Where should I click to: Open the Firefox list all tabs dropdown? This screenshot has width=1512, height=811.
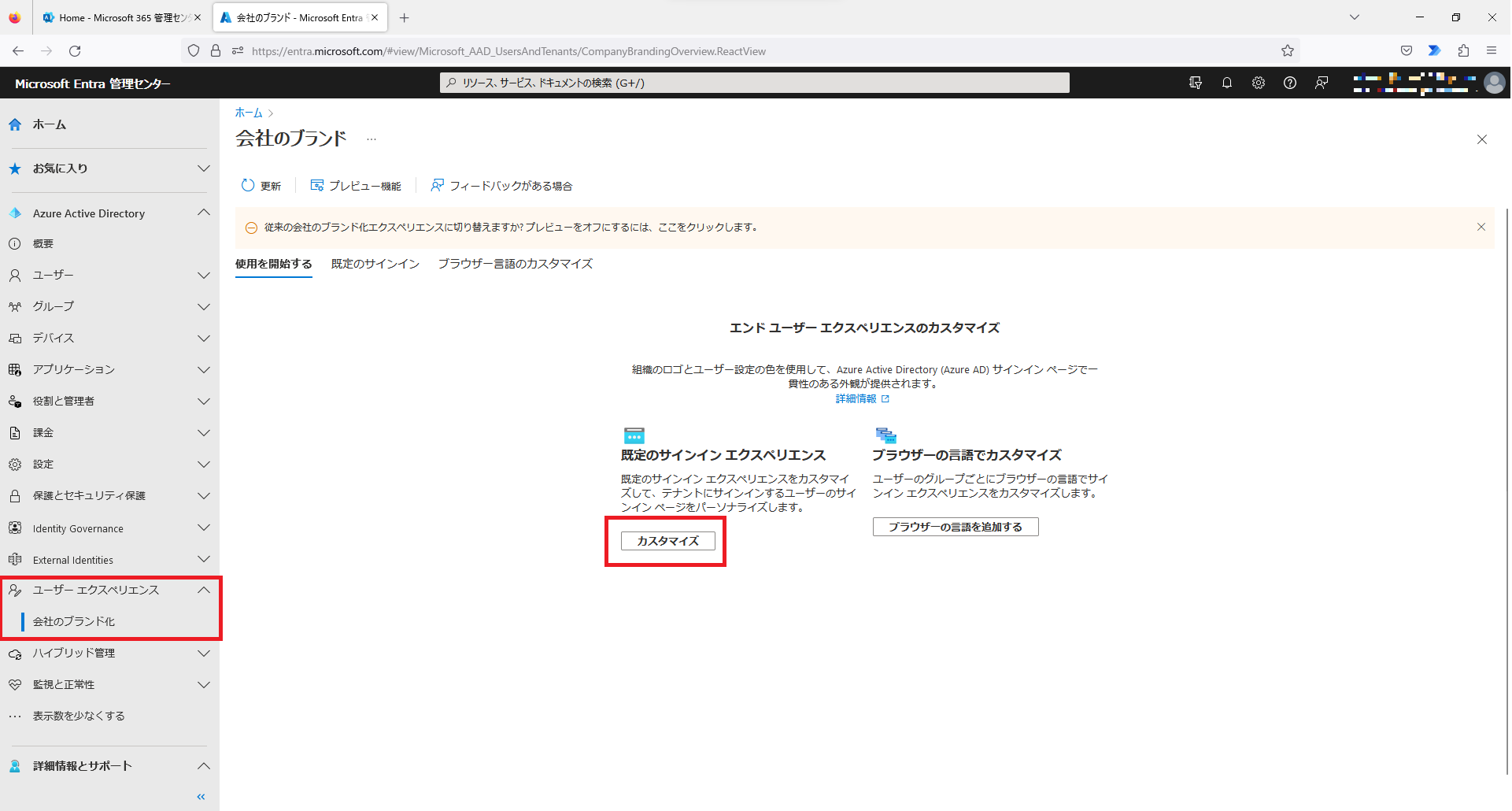pos(1355,17)
